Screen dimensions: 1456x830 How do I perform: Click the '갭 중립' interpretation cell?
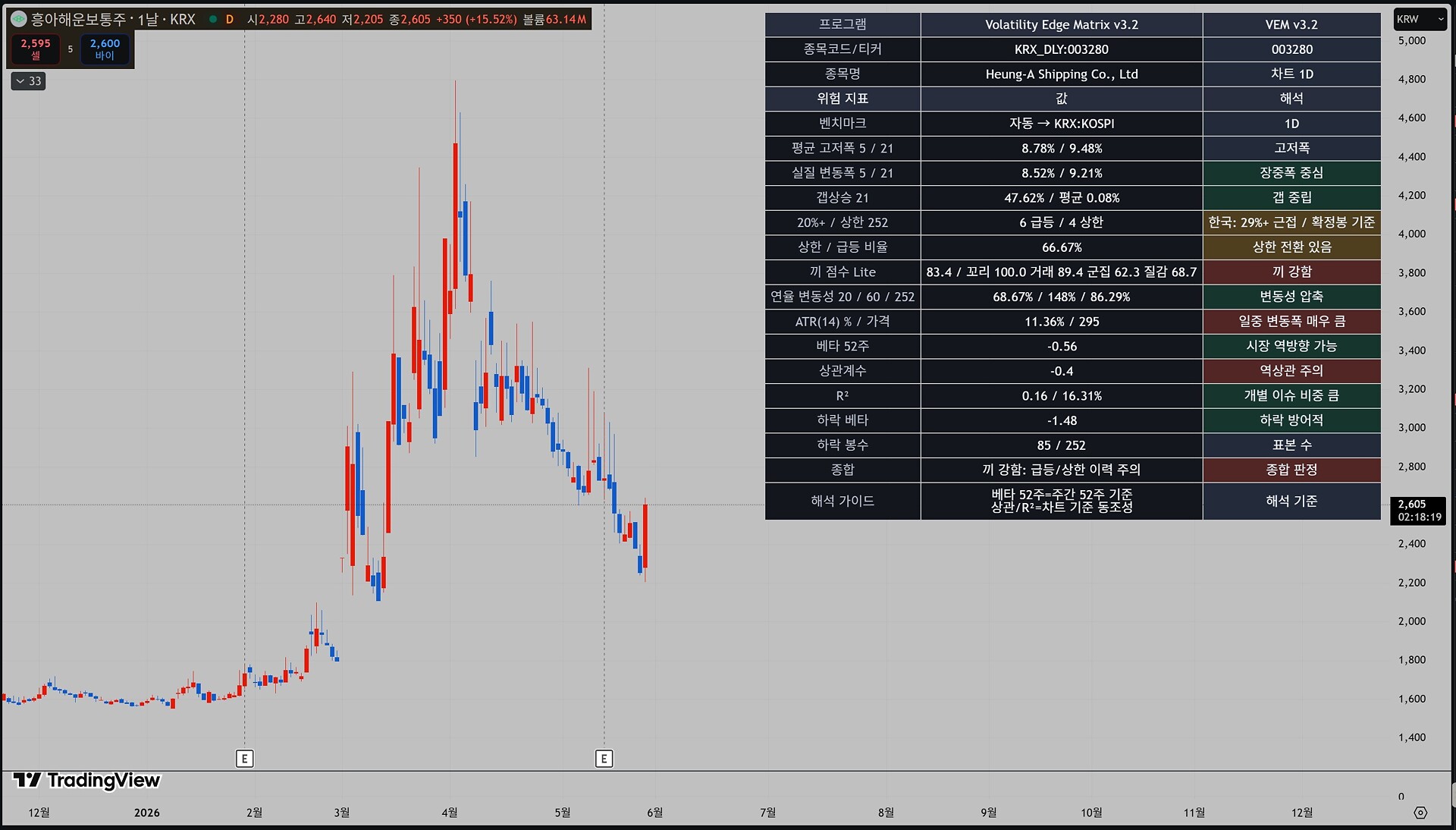[x=1291, y=197]
